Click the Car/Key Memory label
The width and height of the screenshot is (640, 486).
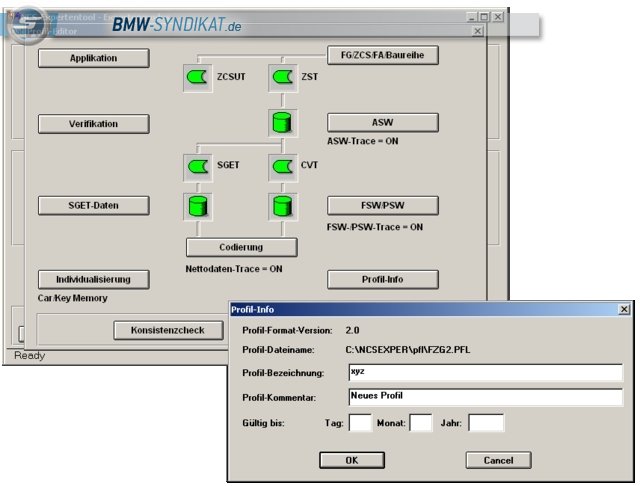pos(73,298)
